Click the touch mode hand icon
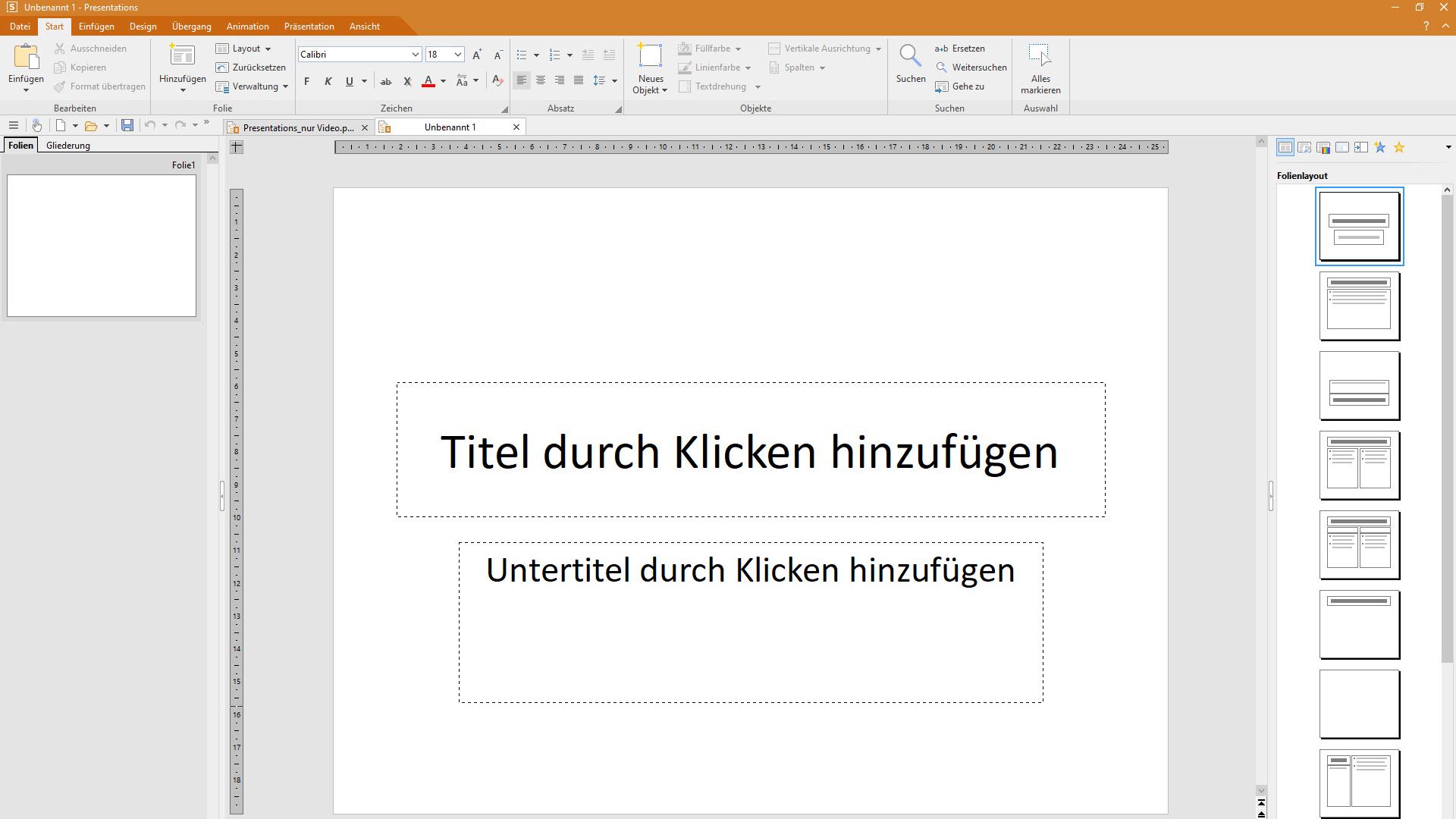This screenshot has height=819, width=1456. [36, 125]
